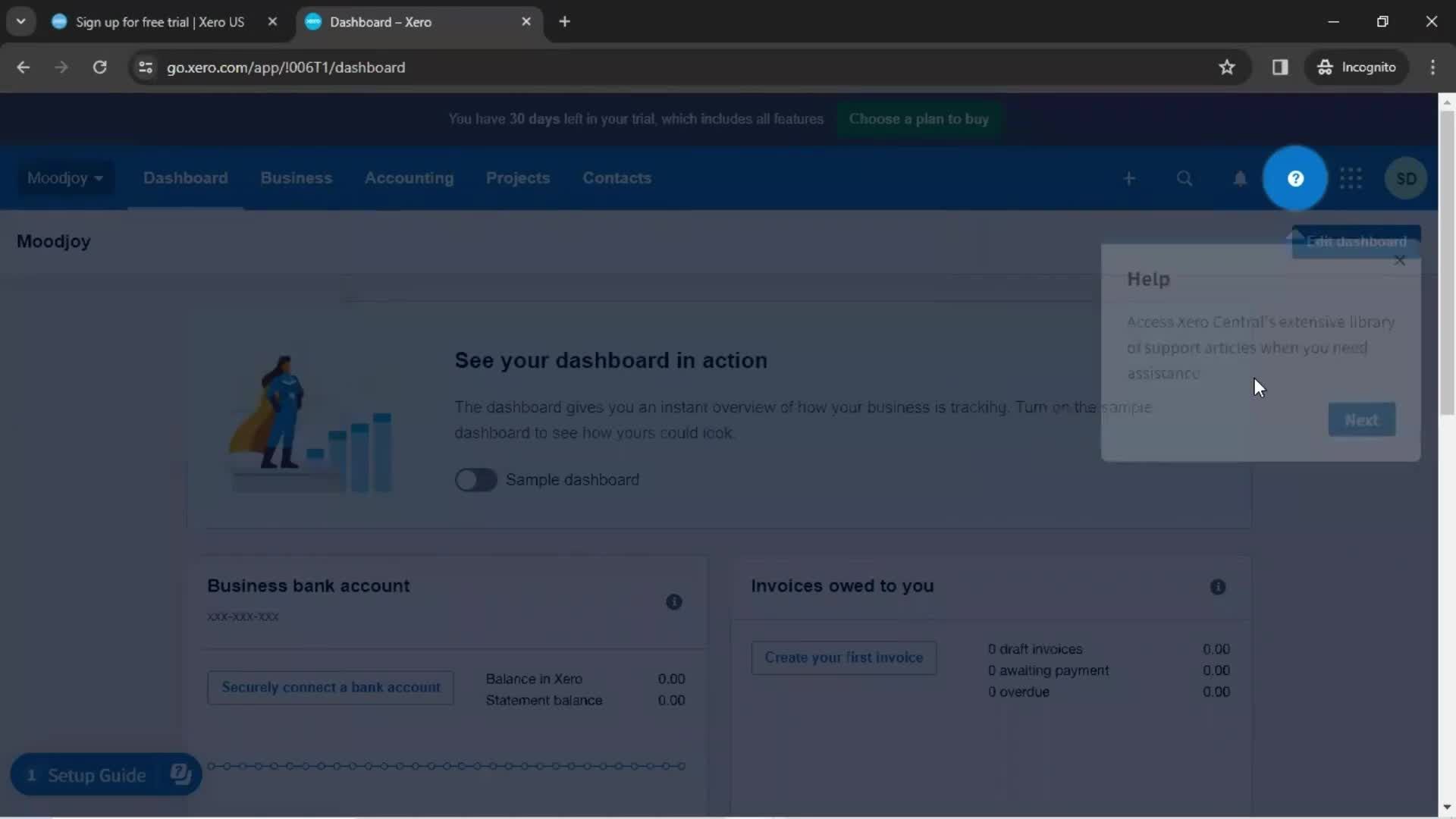Viewport: 1456px width, 819px height.
Task: Reload the page
Action: [99, 67]
